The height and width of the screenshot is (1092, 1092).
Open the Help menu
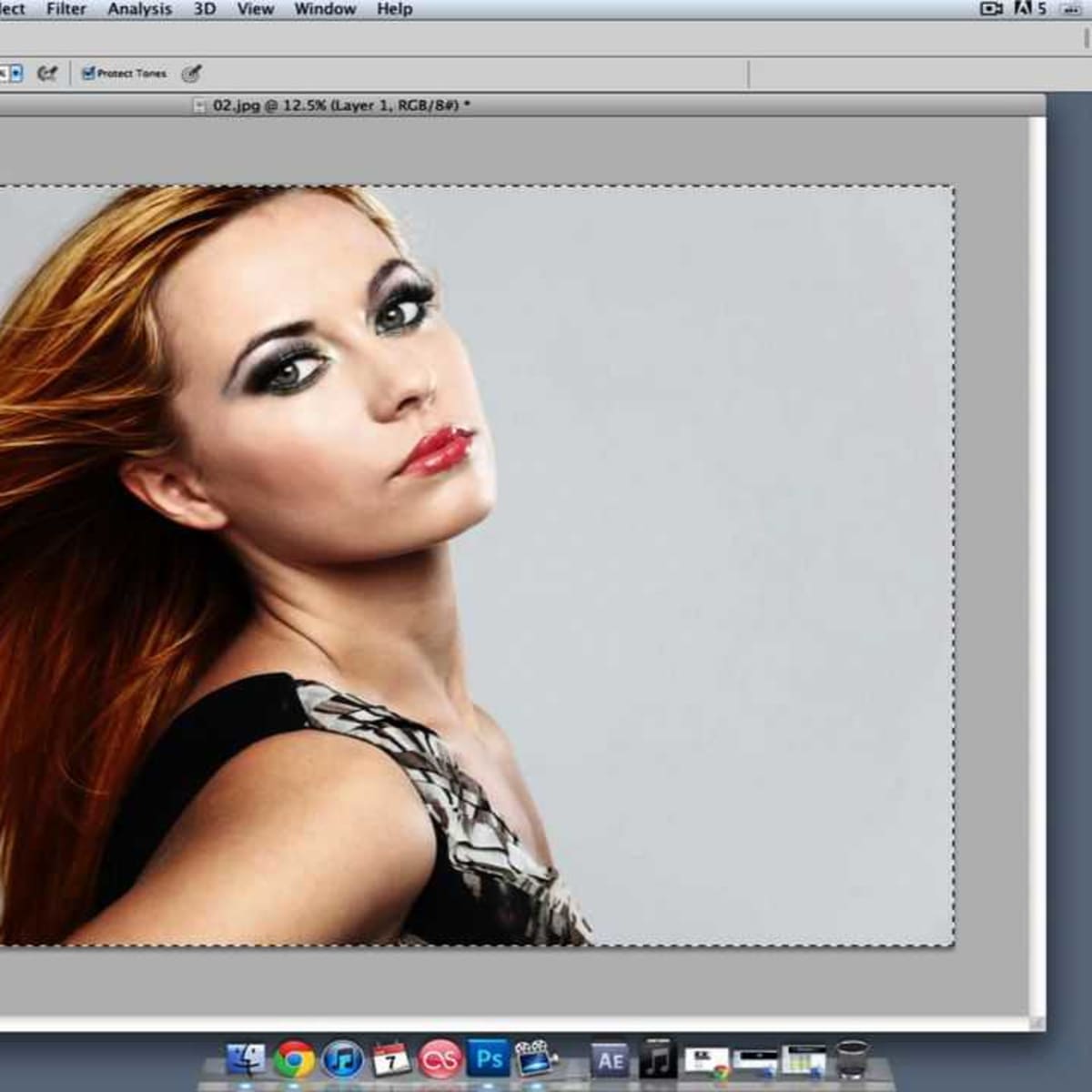394,9
